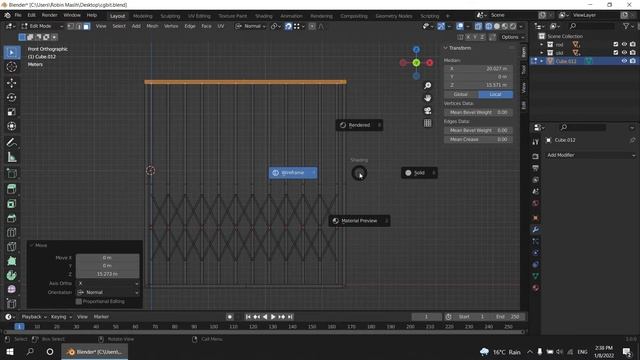Click the zoom magnifier viewport gizmo
The image size is (640, 360).
(427, 86)
